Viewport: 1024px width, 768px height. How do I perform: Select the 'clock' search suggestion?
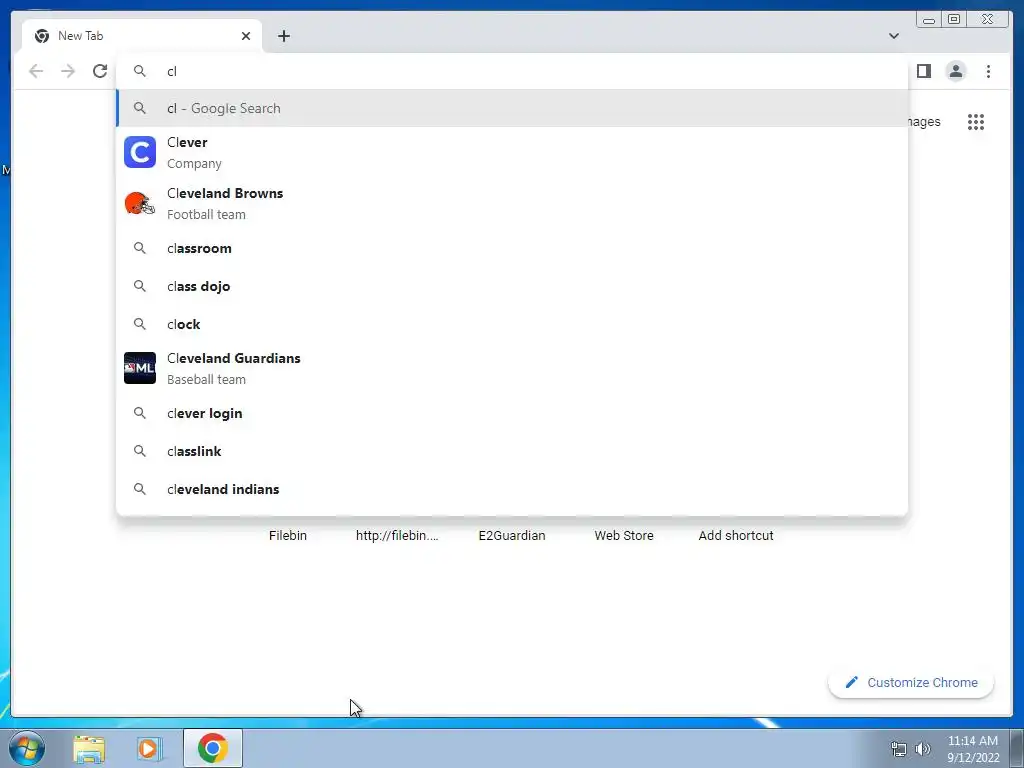512,324
